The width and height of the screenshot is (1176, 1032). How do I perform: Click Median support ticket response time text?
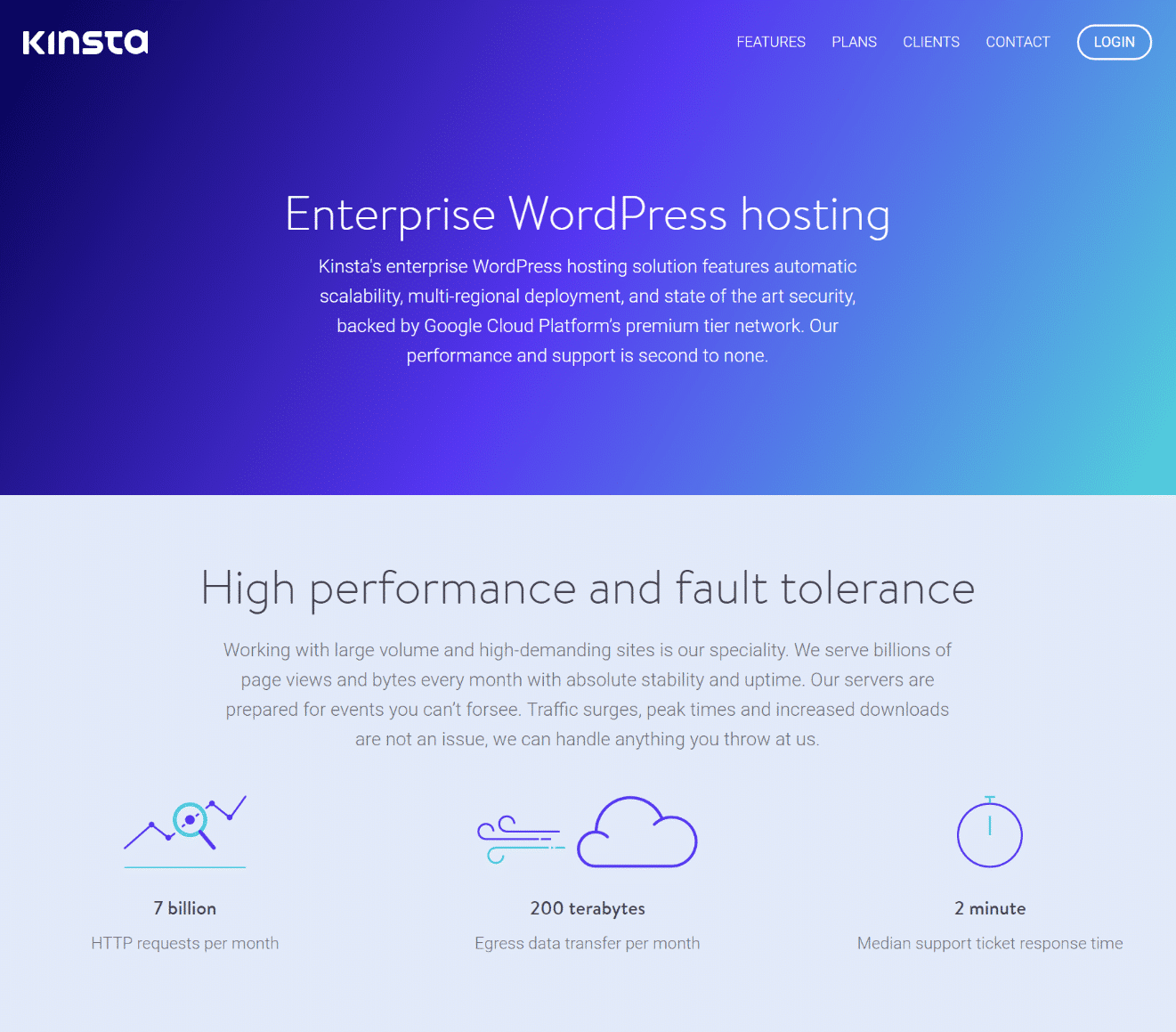[990, 943]
